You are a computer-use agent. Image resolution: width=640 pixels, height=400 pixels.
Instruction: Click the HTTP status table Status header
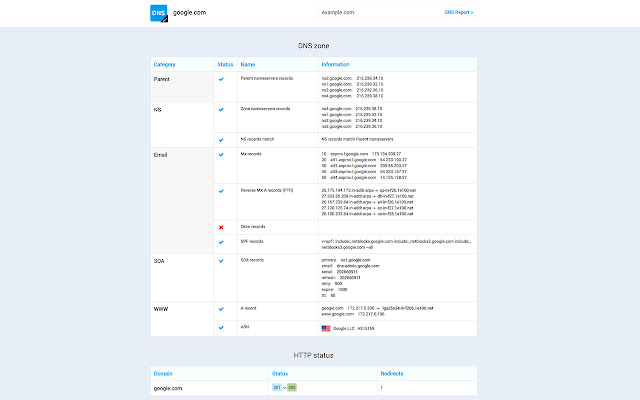point(280,373)
